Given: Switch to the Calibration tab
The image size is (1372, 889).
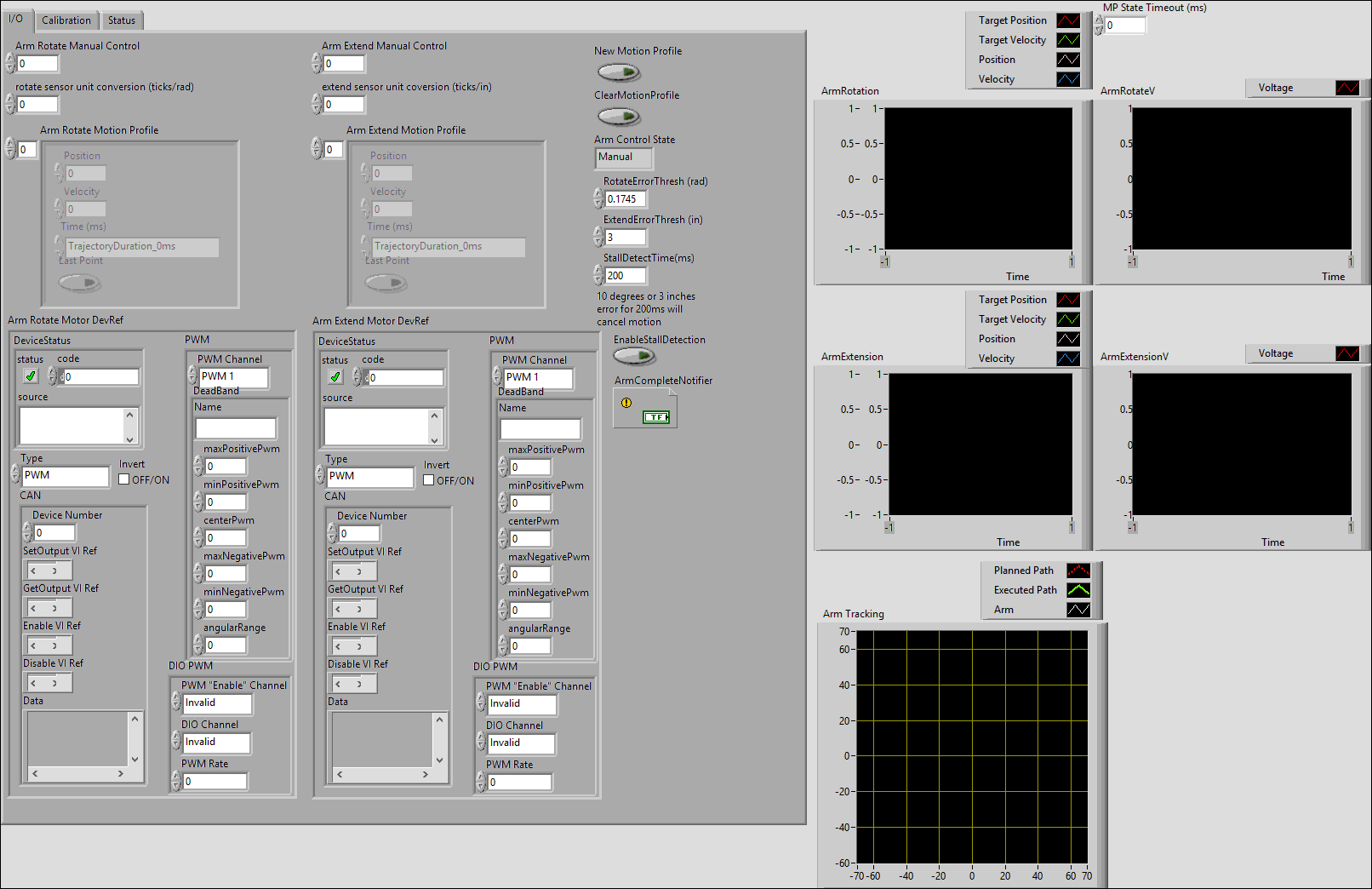Looking at the screenshot, I should tap(66, 20).
